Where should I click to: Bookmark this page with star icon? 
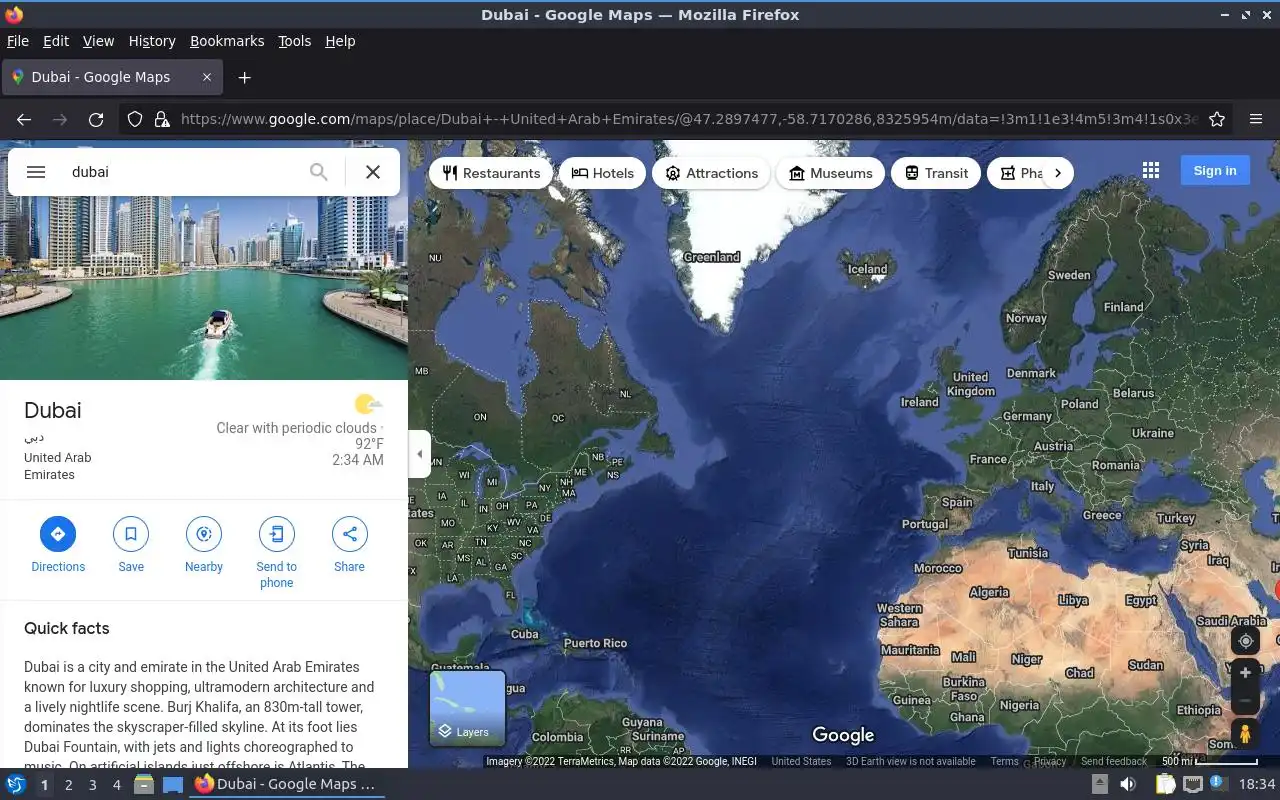click(1217, 119)
